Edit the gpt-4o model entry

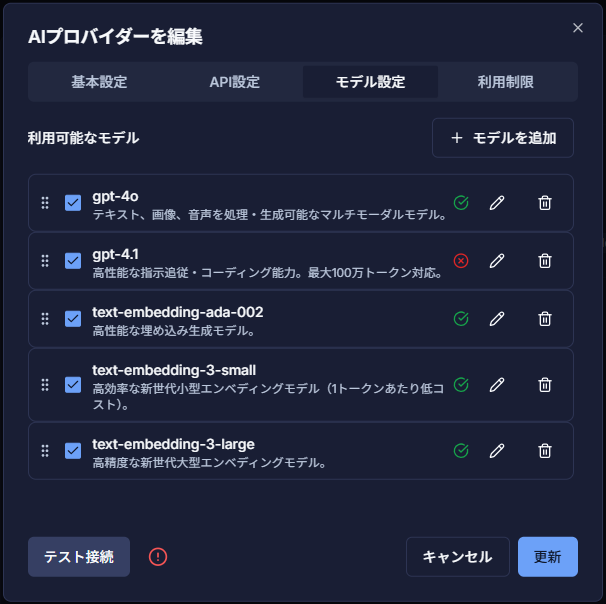coord(497,203)
